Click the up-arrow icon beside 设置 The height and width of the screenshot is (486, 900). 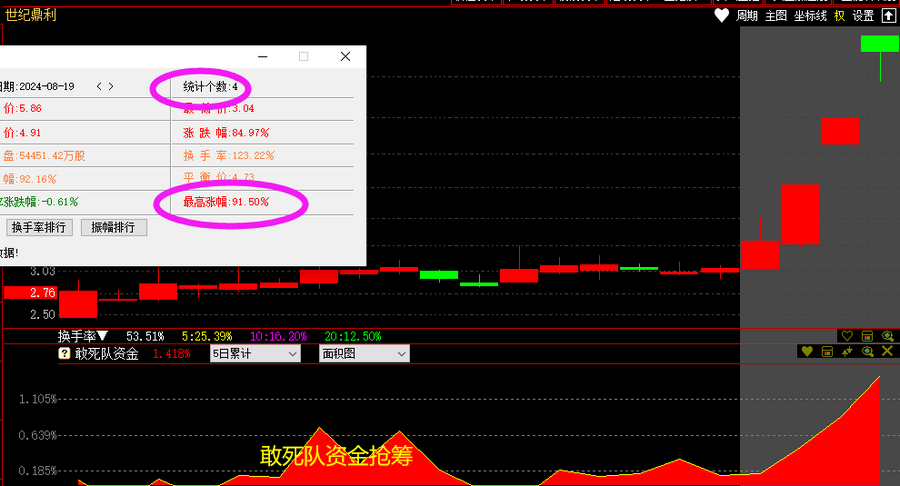pos(888,16)
